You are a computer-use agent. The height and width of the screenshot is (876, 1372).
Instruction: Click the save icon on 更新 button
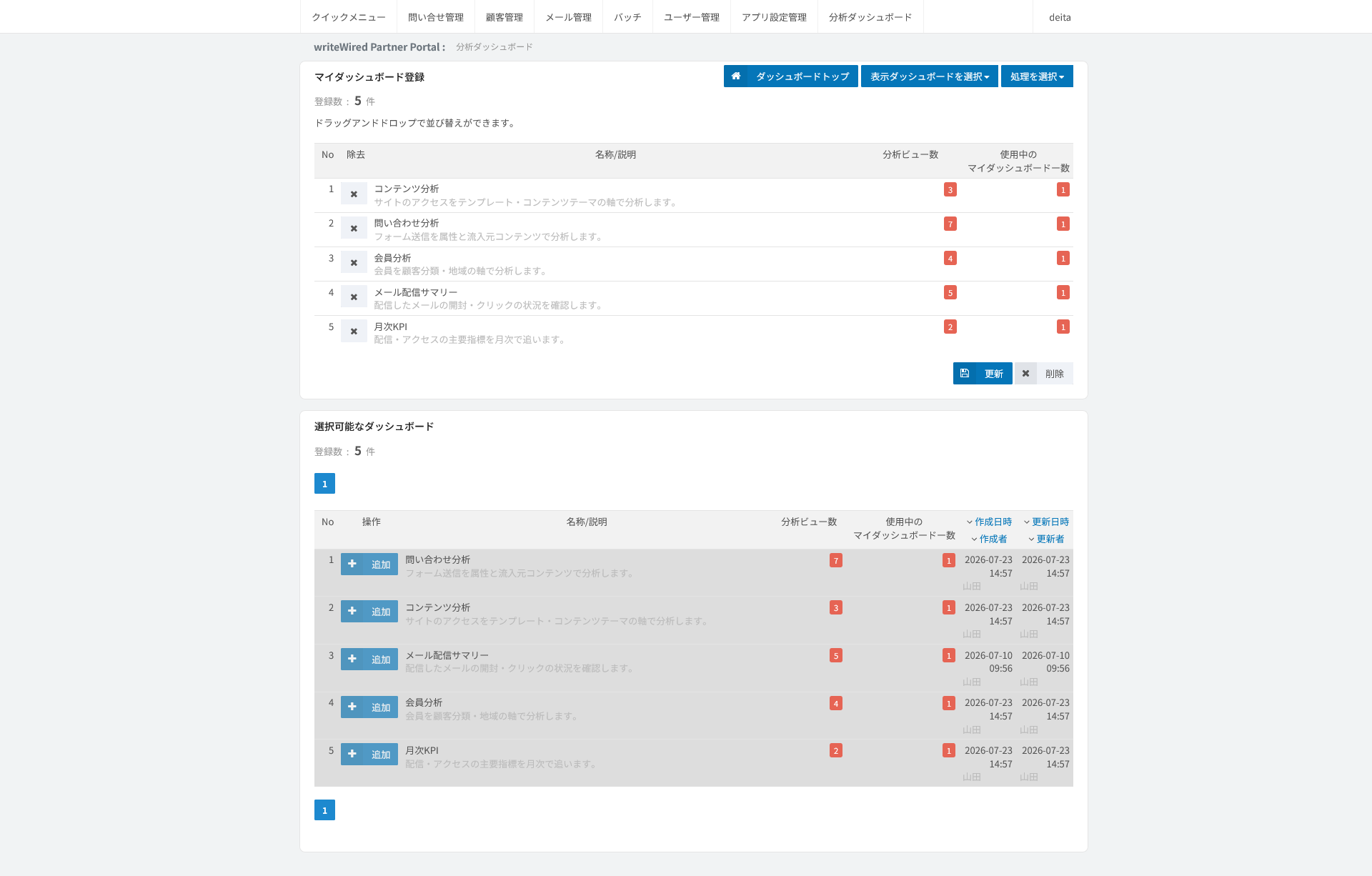tap(964, 373)
